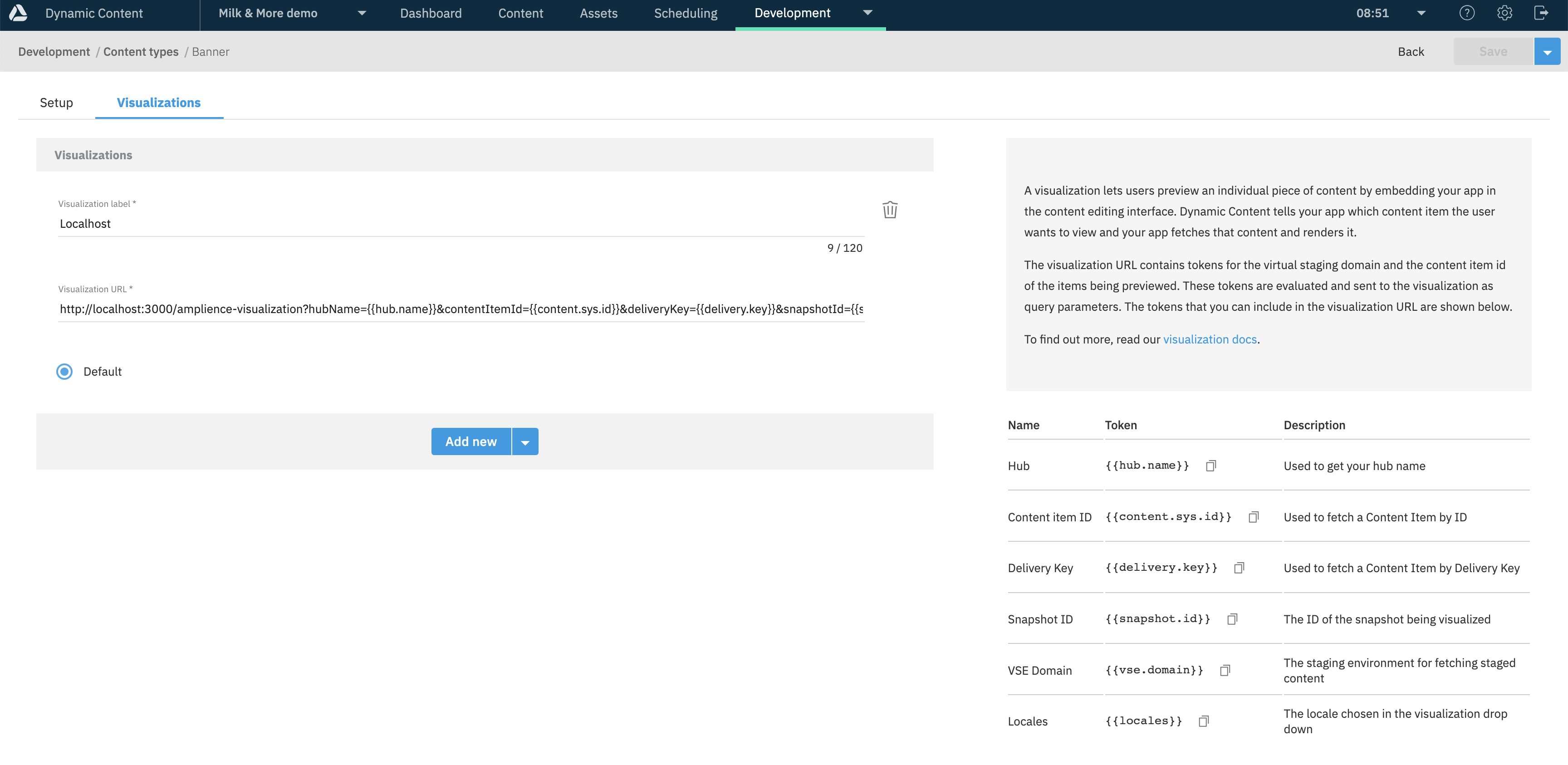The height and width of the screenshot is (765, 1568).
Task: Copy the {{content.sys.id}} token
Action: tap(1253, 517)
